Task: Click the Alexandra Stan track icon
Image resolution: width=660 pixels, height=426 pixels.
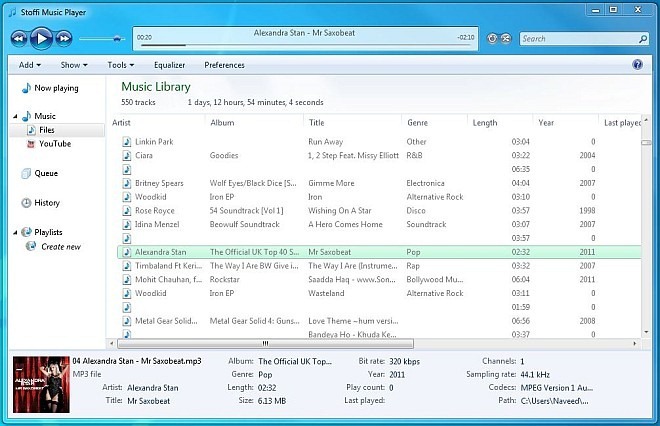Action: 127,252
